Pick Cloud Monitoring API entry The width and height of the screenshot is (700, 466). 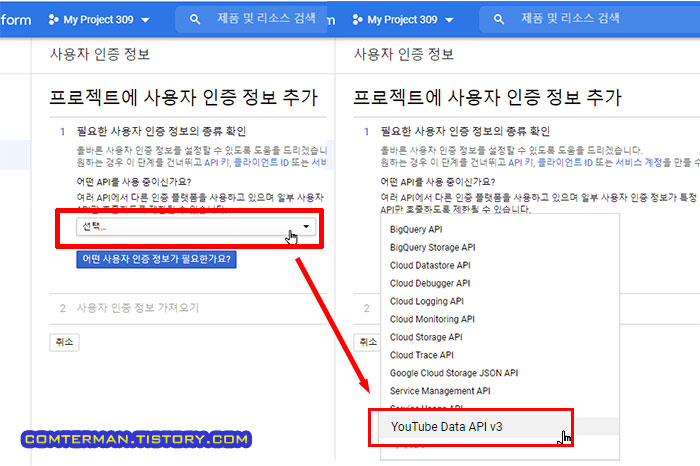pos(500,319)
